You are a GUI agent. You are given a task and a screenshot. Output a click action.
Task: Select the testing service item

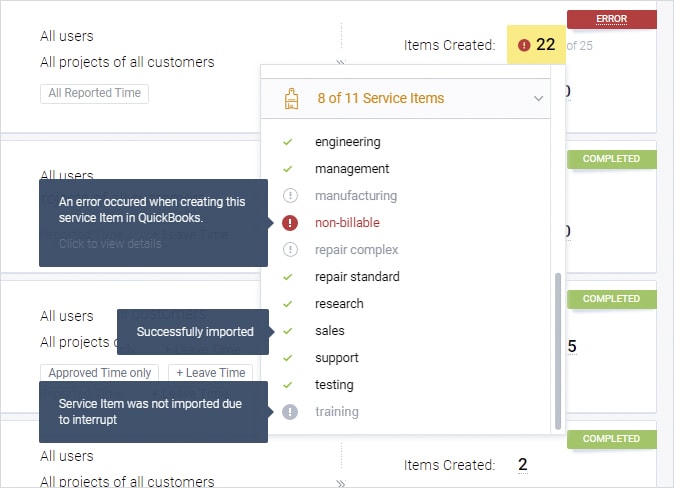coord(334,385)
